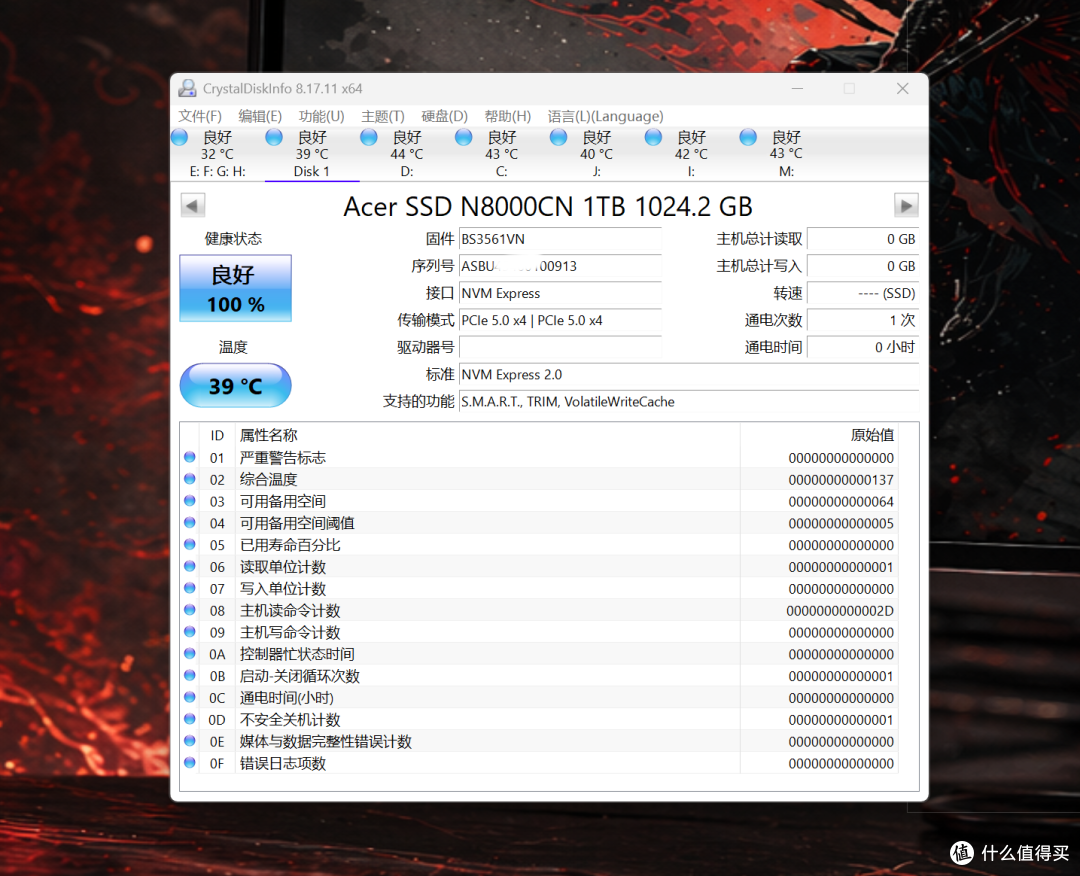Click the 主机总计写入 value 0 GB
The height and width of the screenshot is (876, 1080).
point(863,266)
